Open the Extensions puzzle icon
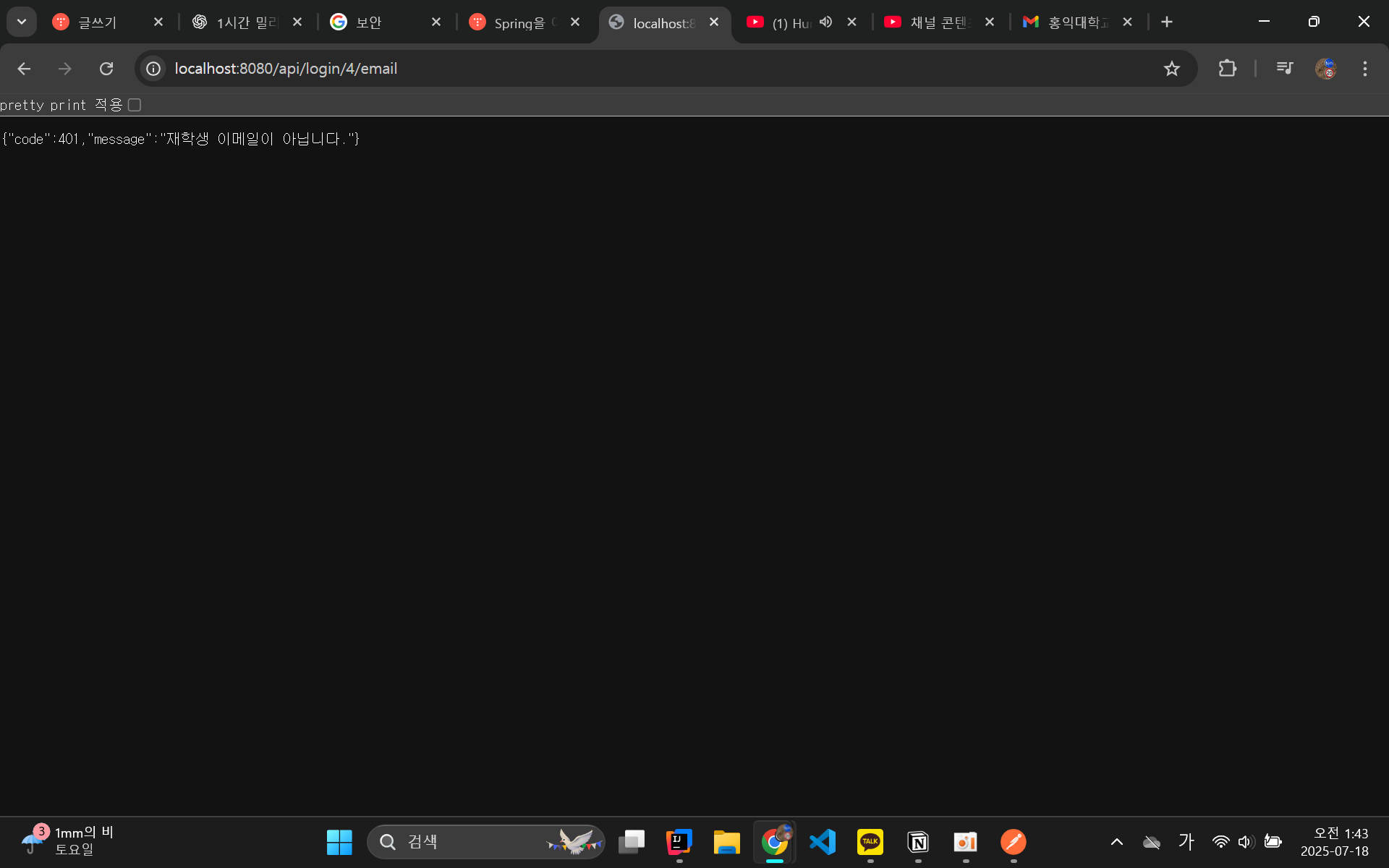This screenshot has height=868, width=1389. 1227,69
